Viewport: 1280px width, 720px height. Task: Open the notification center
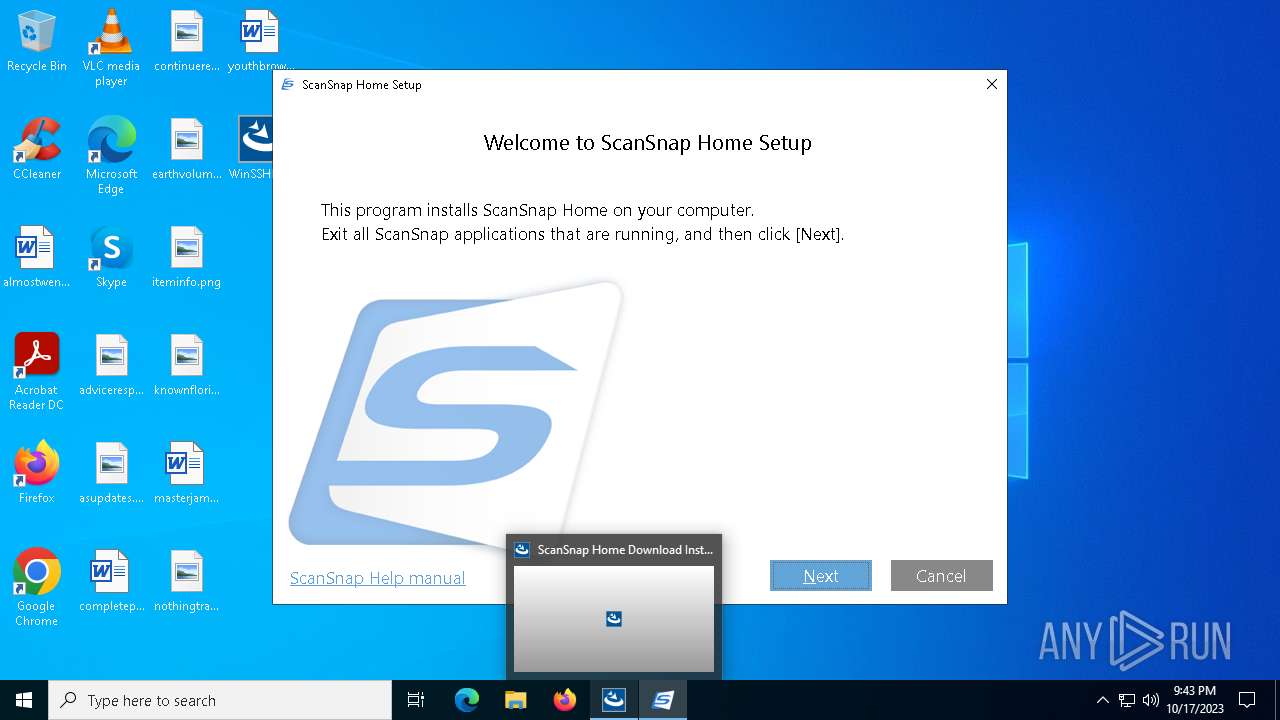(x=1247, y=700)
